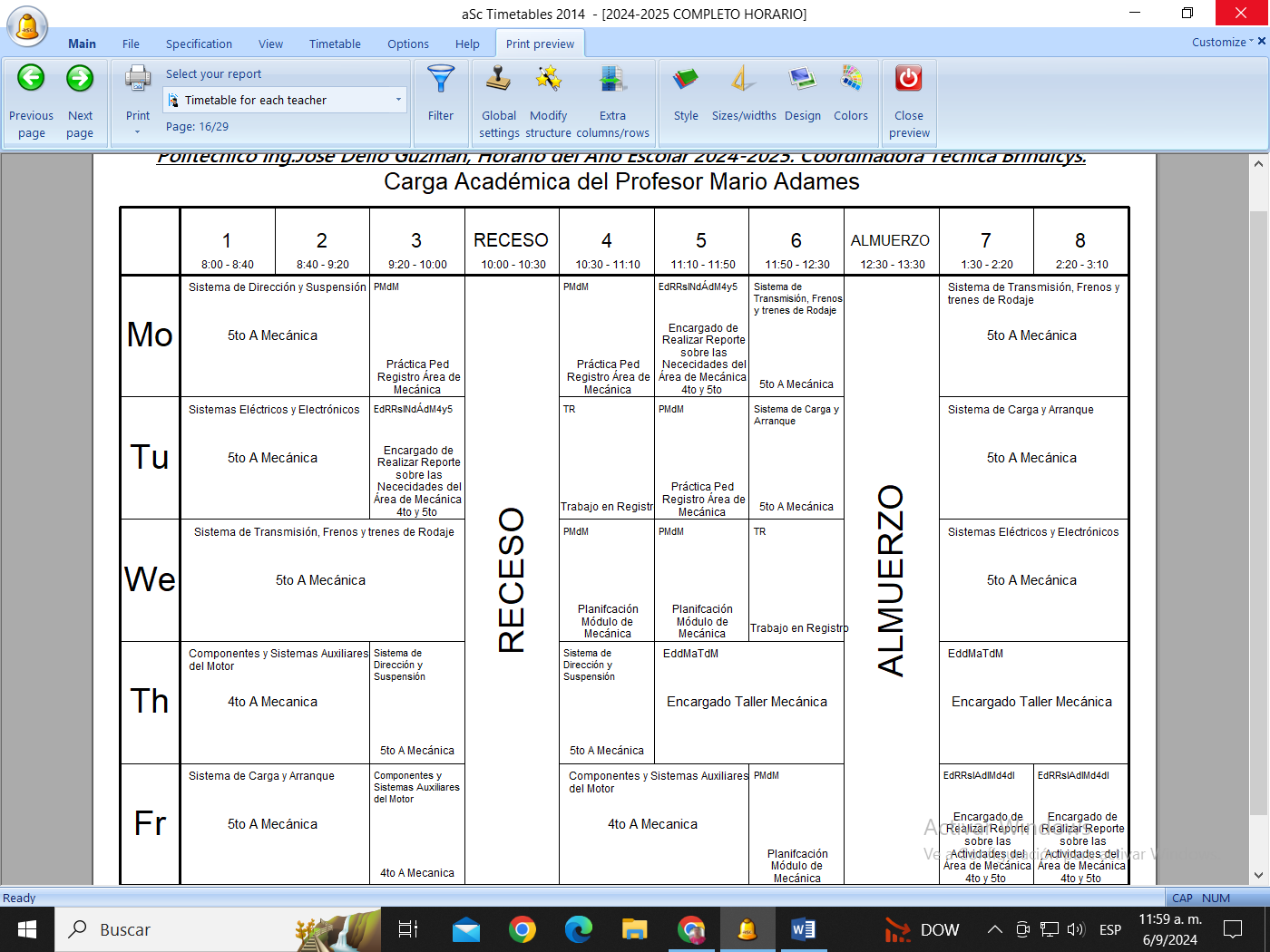Open the Specification tab
The image size is (1270, 952).
tap(199, 44)
